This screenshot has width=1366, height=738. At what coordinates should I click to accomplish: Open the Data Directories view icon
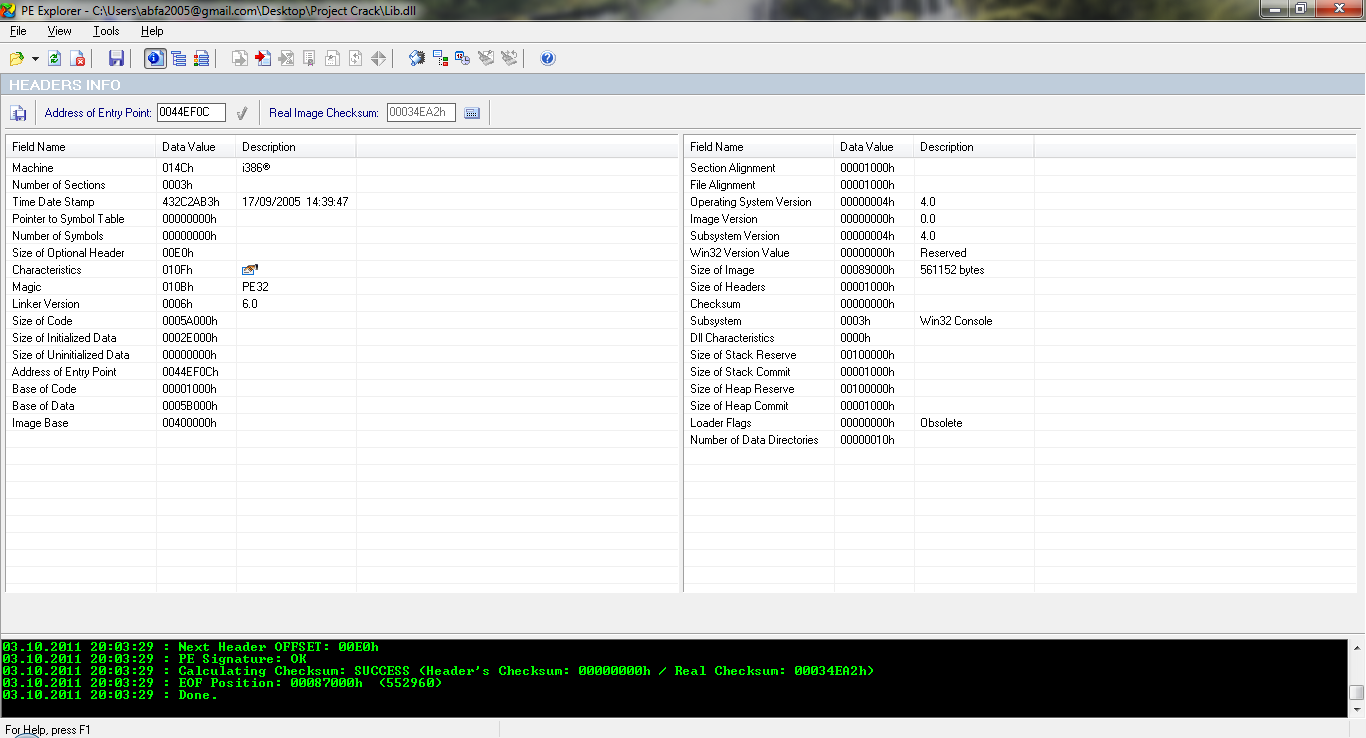pos(178,59)
